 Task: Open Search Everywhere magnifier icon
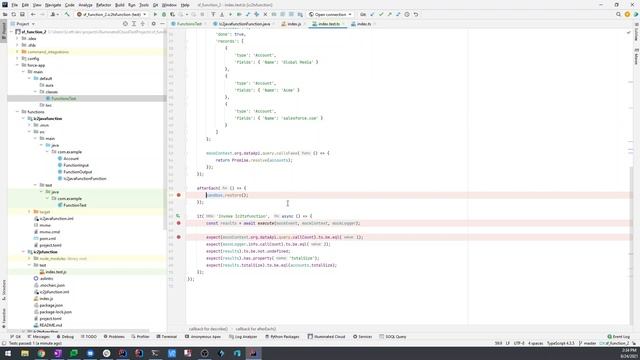tap(618, 14)
